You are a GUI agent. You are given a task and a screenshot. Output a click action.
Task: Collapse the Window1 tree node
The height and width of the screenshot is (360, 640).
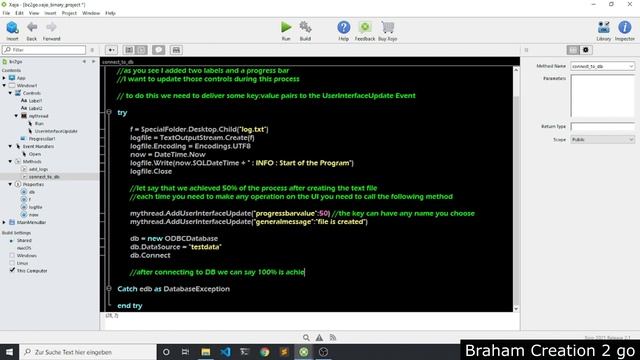[4, 86]
